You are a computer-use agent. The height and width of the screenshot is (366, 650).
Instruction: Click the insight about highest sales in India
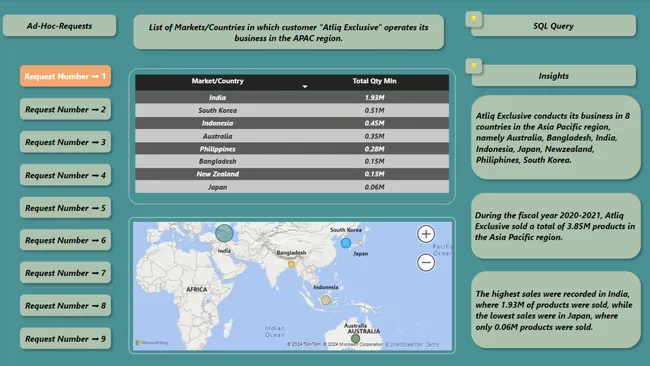555,310
